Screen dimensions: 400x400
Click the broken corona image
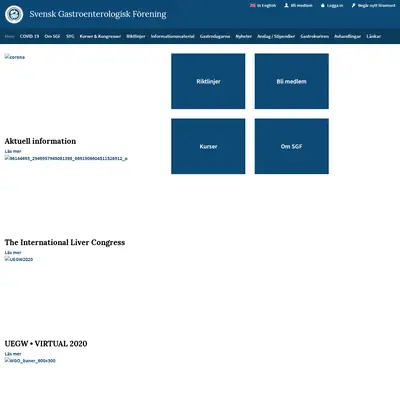pyautogui.click(x=15, y=57)
